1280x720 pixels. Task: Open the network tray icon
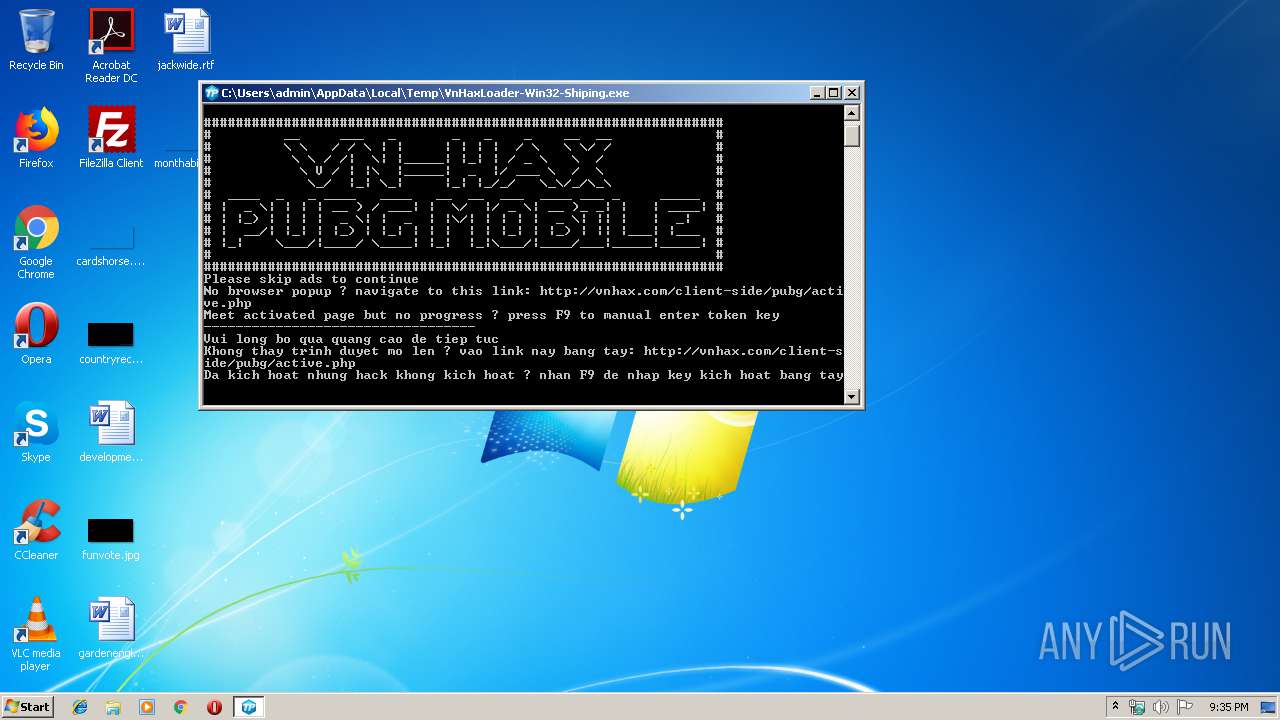1137,707
